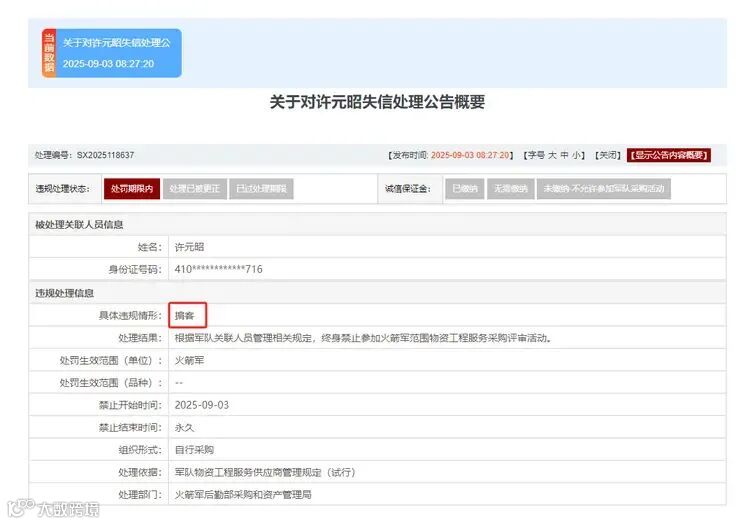This screenshot has height=524, width=750.
Task: Open the 当前数据 tab for 许元昭 announcement
Action: coord(111,53)
